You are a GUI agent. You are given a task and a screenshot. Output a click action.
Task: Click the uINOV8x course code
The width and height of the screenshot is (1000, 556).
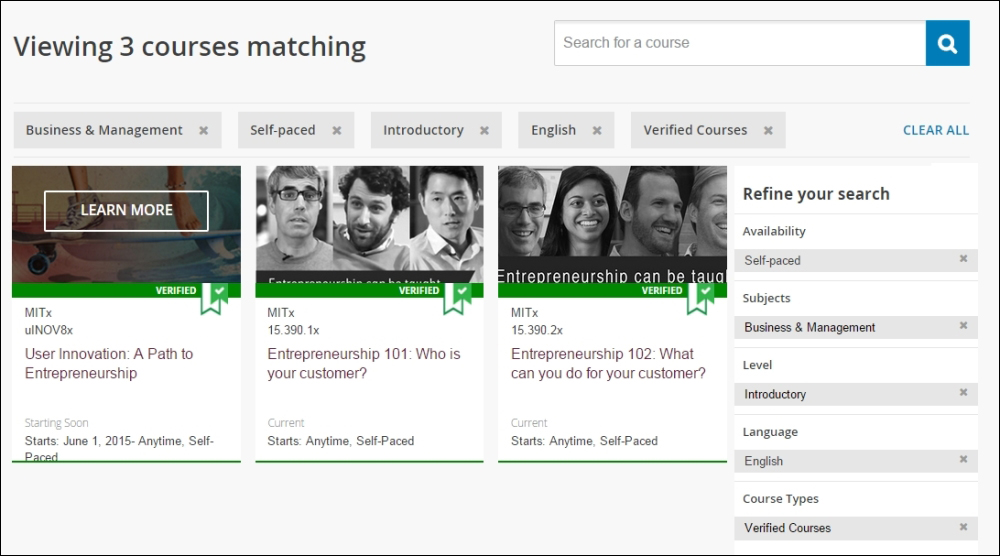pyautogui.click(x=48, y=330)
